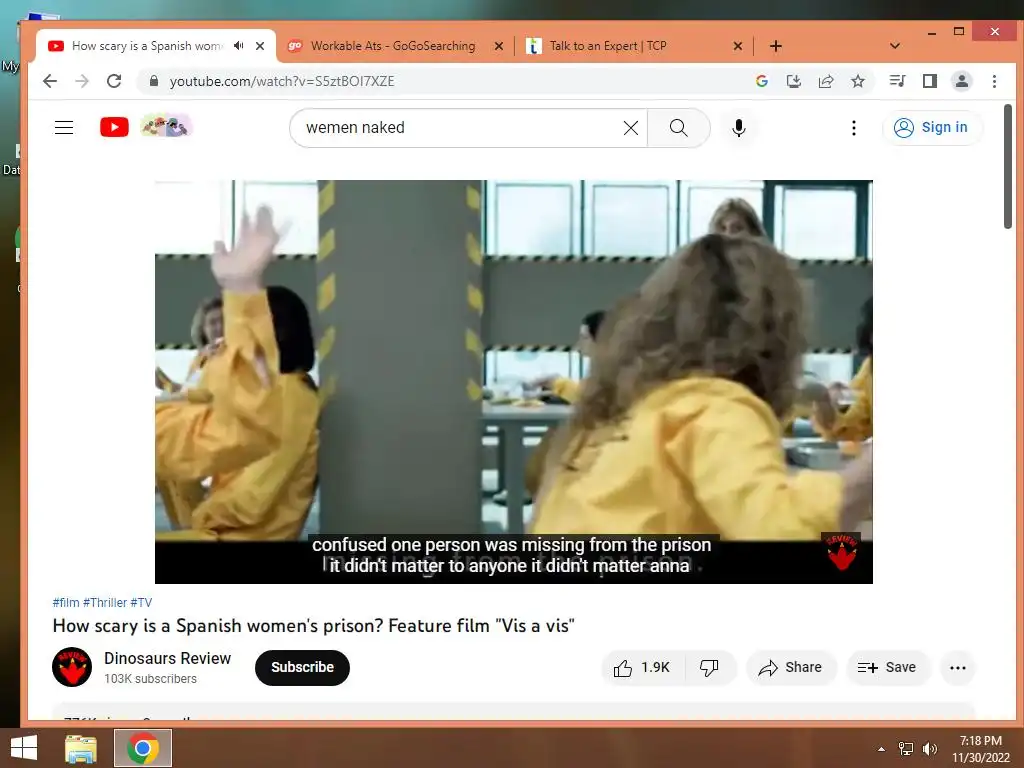The width and height of the screenshot is (1024, 768).
Task: Open the #film hashtag
Action: (x=66, y=602)
